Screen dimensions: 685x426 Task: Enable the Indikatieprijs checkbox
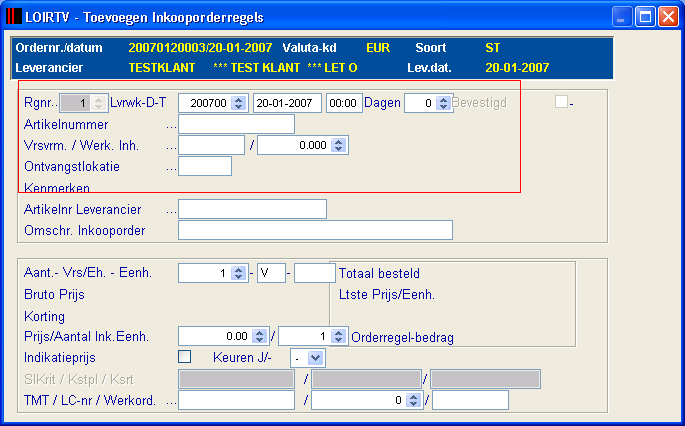point(184,357)
